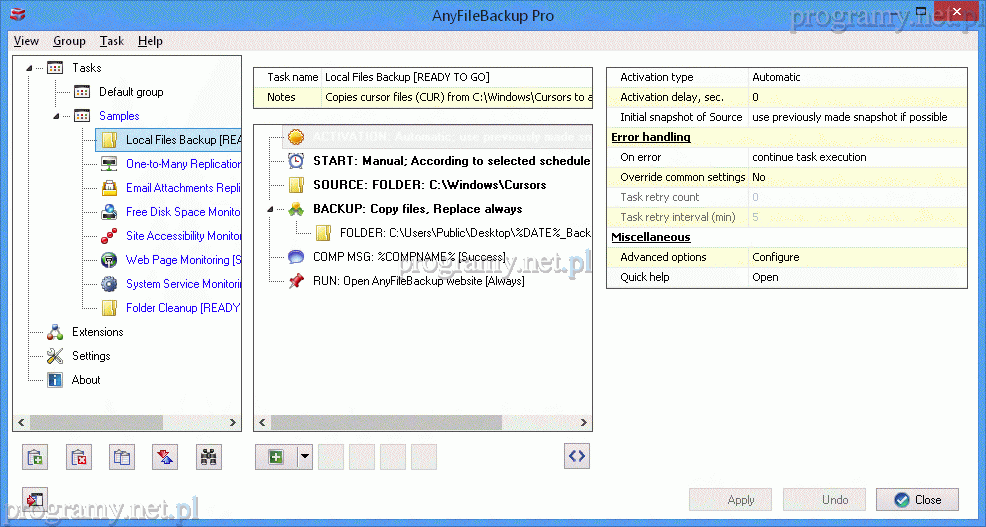
Task: Select the Site Accessibility Monitor task
Action: [183, 236]
